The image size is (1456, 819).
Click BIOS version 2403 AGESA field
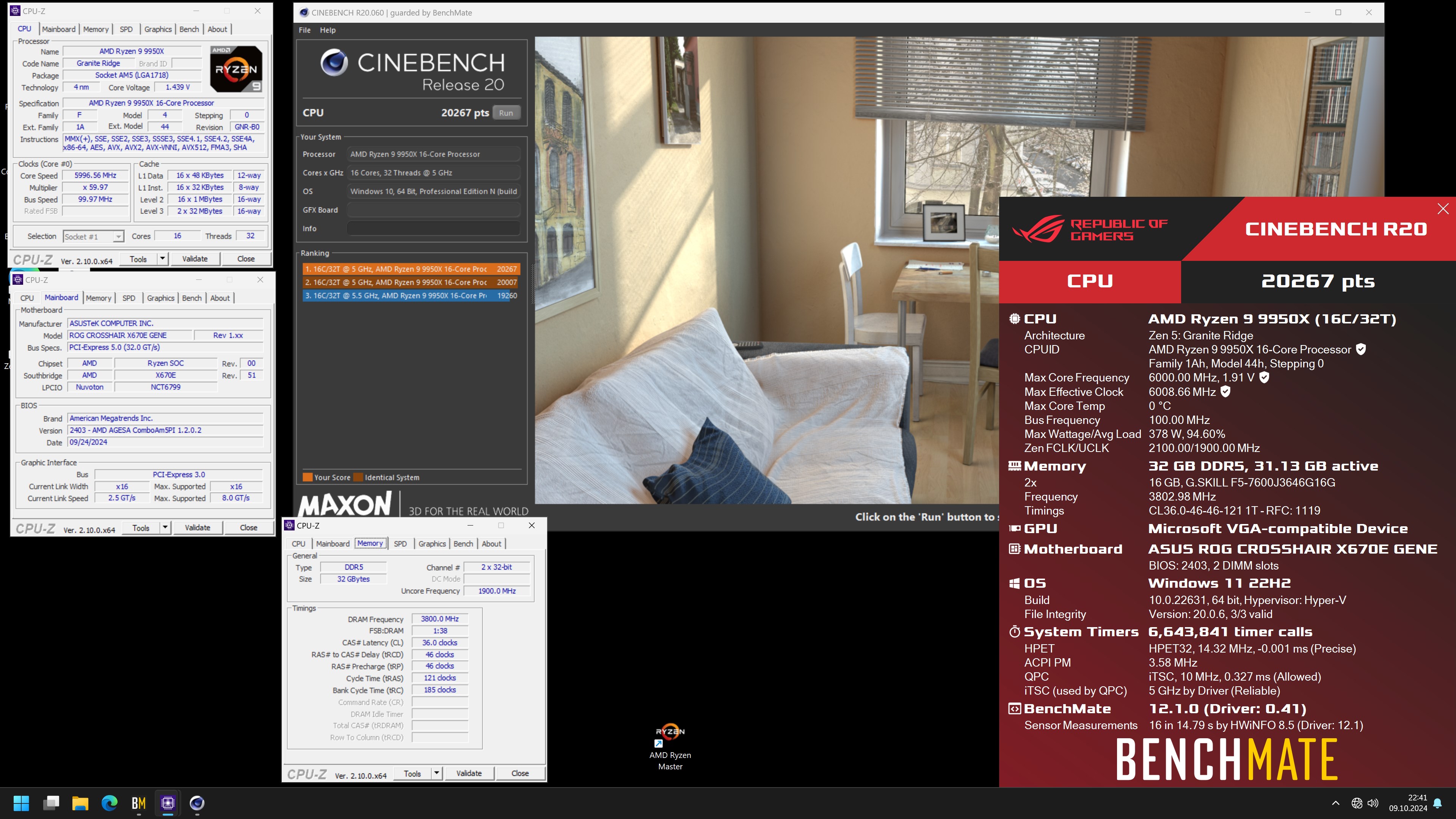166,430
